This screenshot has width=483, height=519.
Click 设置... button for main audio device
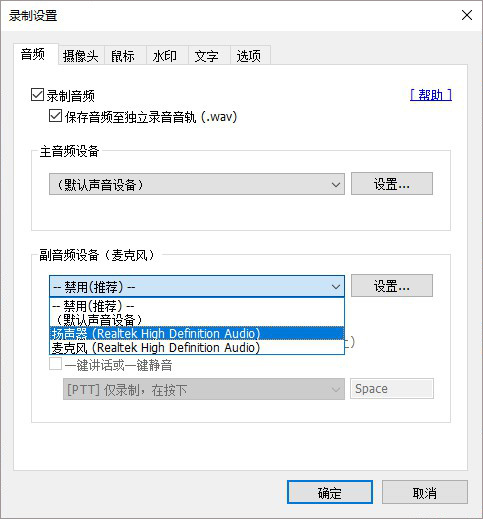click(x=392, y=184)
